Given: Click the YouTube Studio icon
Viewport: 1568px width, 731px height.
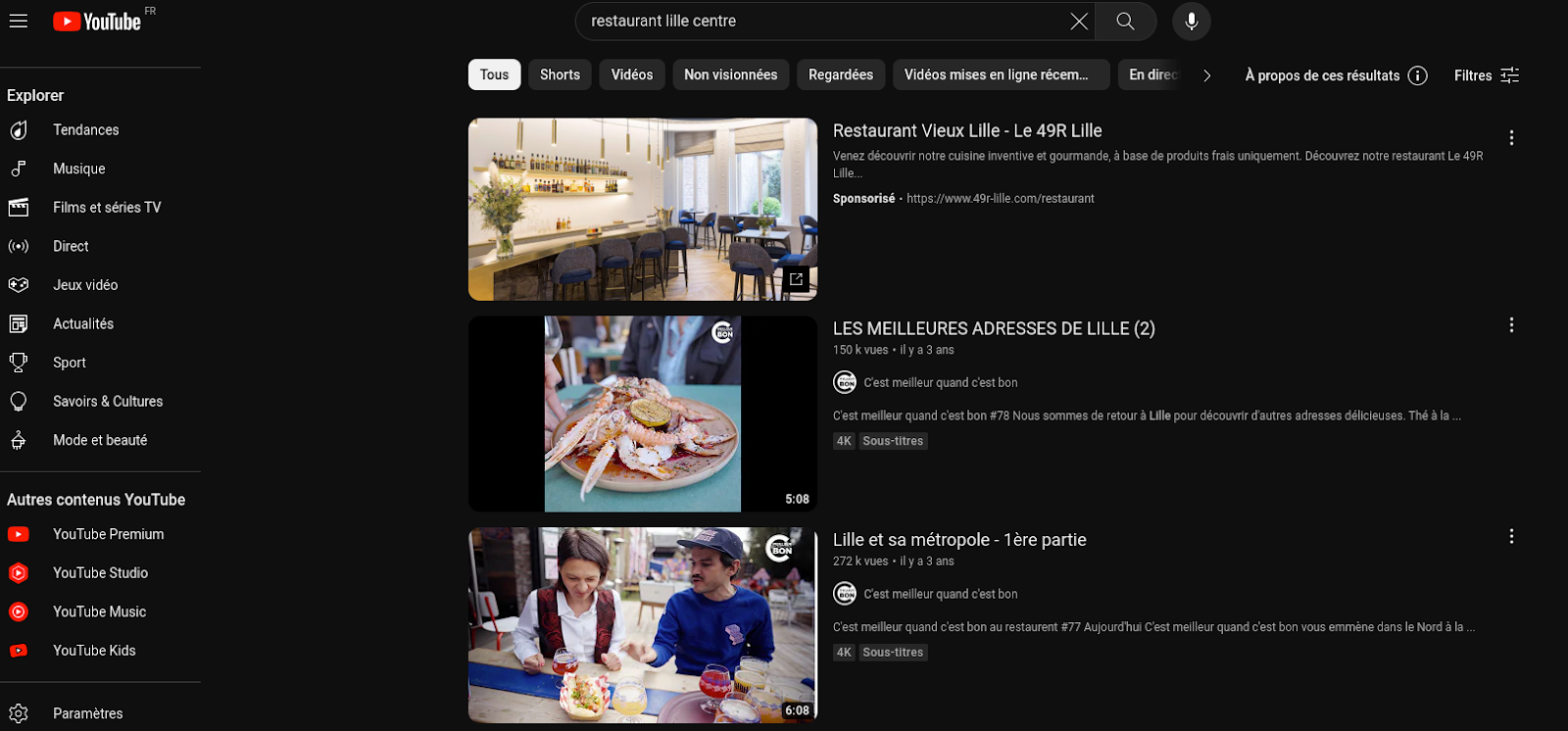Looking at the screenshot, I should click(19, 572).
